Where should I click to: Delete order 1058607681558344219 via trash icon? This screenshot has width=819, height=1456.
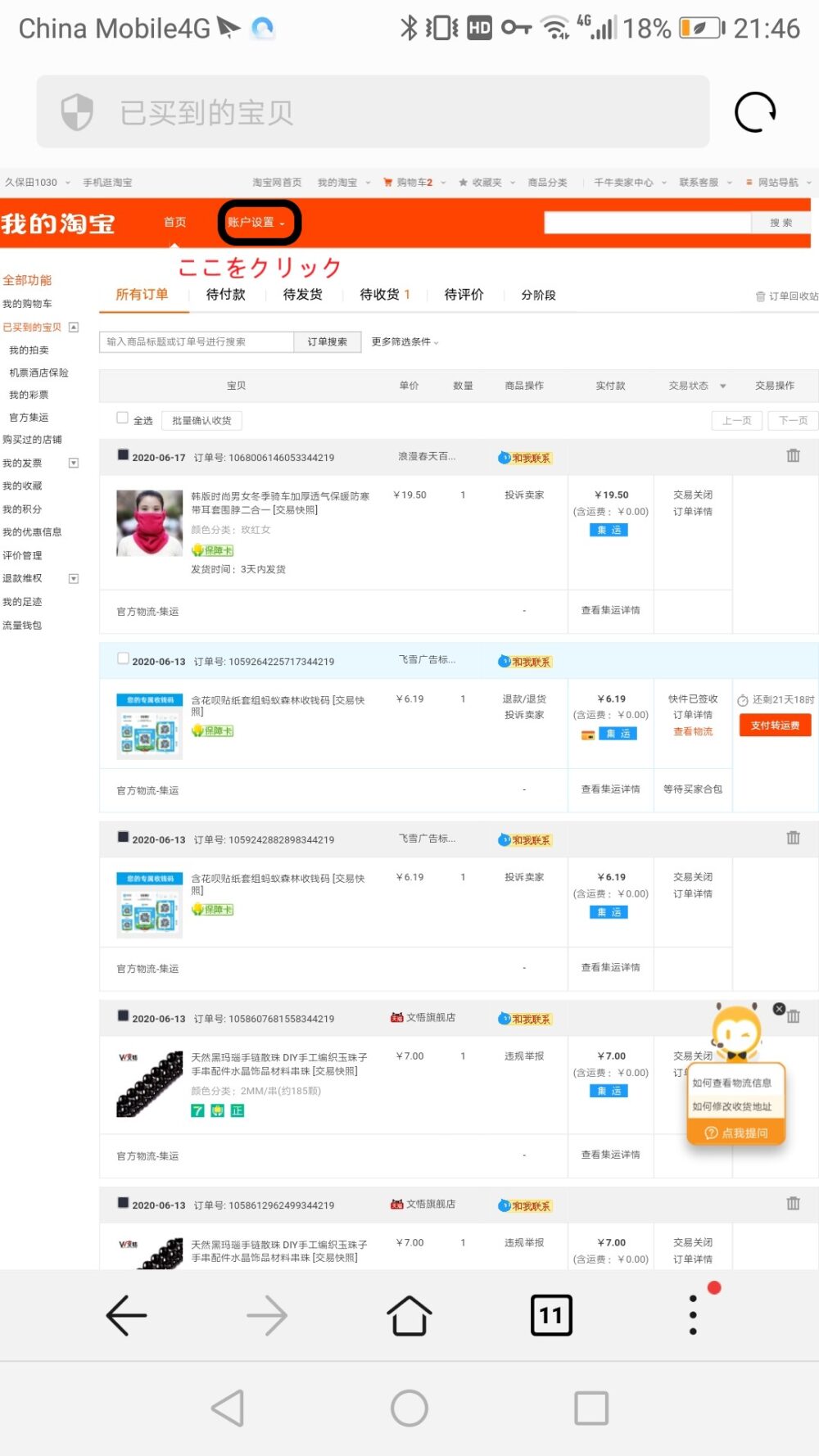(x=794, y=1016)
